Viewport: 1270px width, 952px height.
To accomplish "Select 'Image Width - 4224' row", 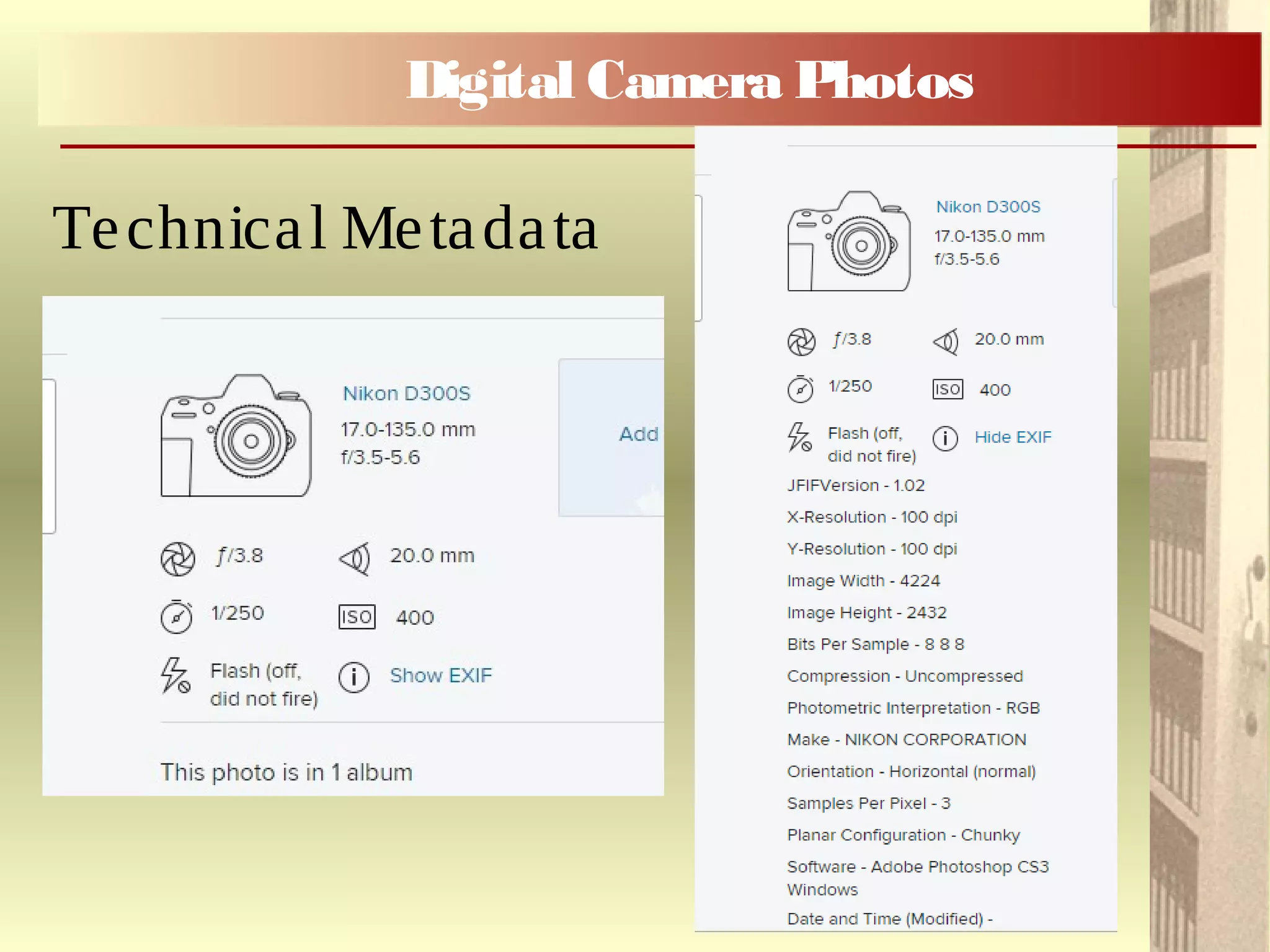I will click(x=863, y=581).
